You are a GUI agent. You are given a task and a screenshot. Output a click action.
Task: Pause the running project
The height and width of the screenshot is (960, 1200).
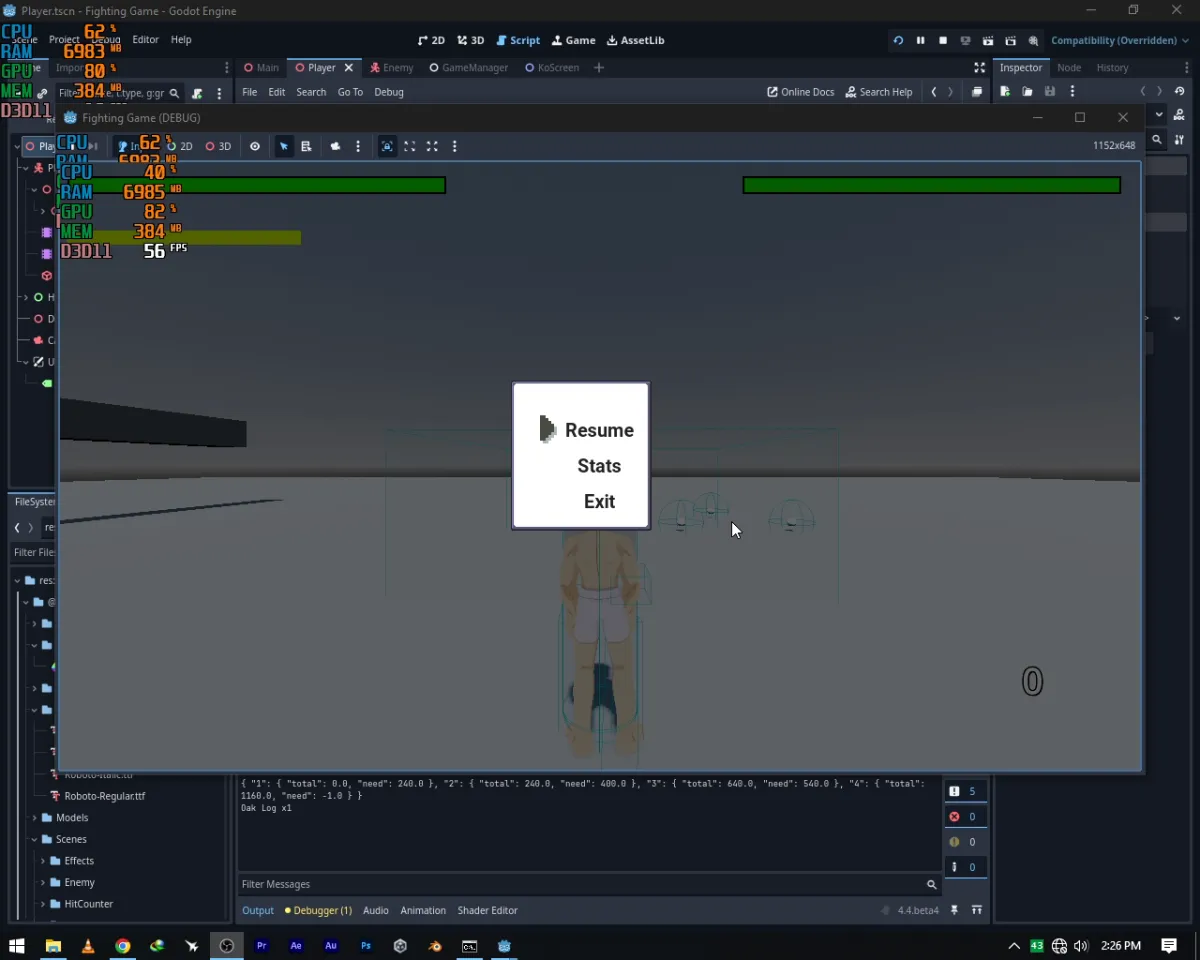[x=920, y=40]
